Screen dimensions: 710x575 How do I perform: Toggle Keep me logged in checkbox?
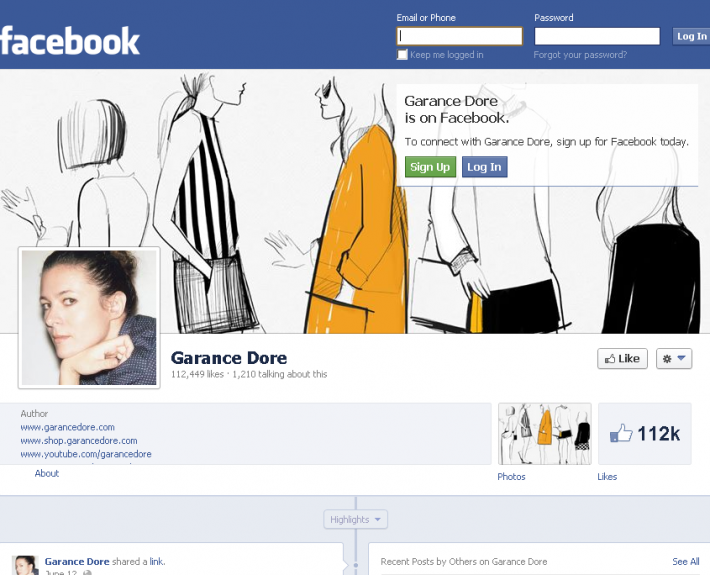(x=402, y=55)
